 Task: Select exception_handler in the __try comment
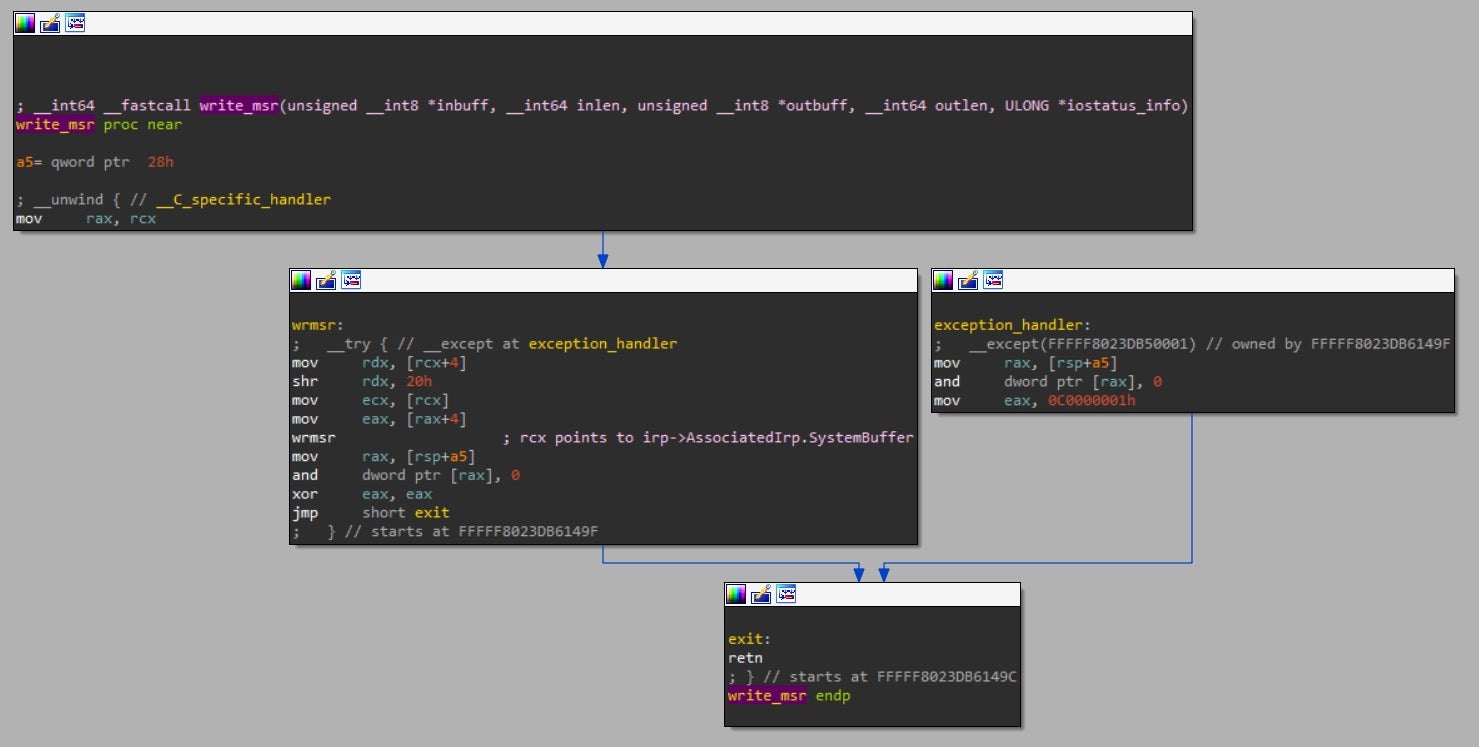[602, 344]
